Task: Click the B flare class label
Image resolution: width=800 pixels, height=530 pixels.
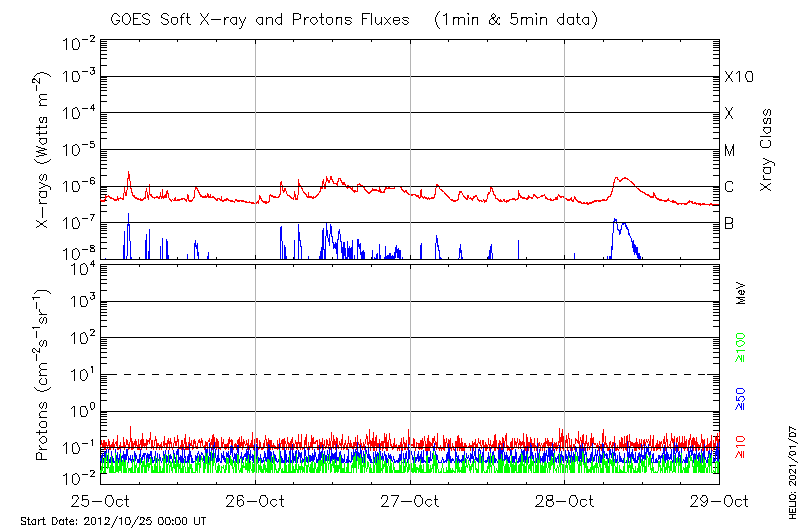Action: click(730, 223)
